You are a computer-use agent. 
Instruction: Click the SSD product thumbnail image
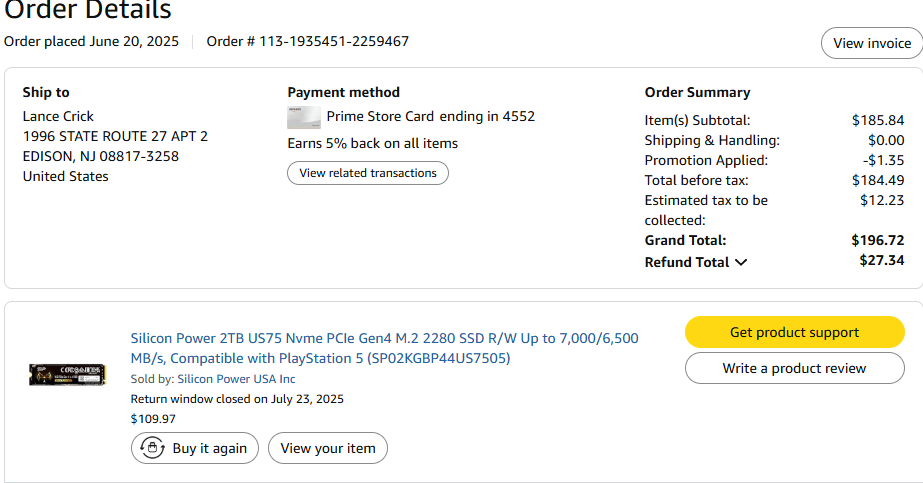click(x=67, y=374)
